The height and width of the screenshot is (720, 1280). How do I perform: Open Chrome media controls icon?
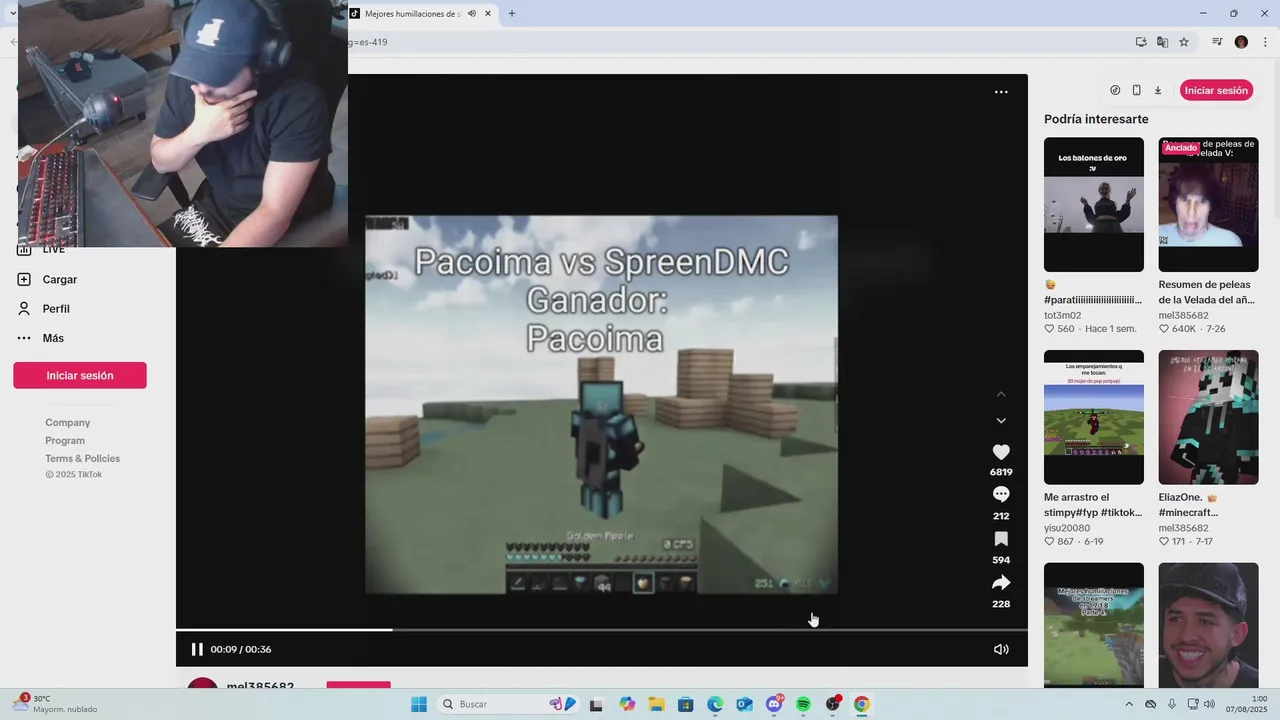1217,42
